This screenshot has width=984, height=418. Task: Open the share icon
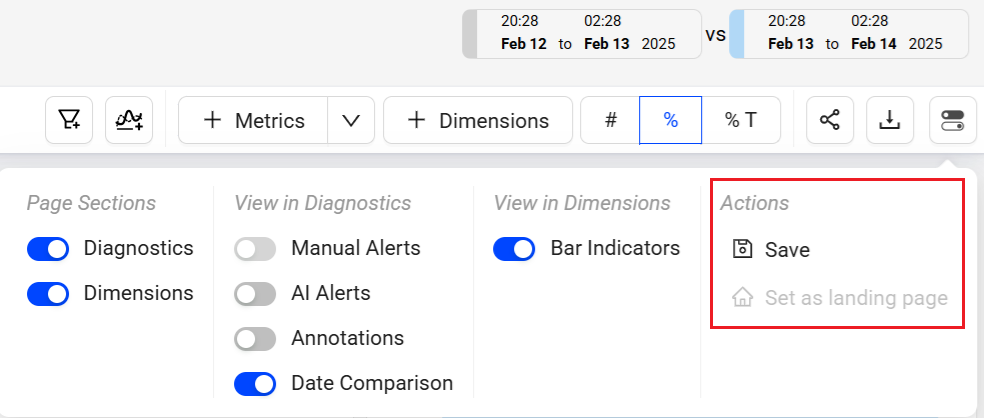830,120
